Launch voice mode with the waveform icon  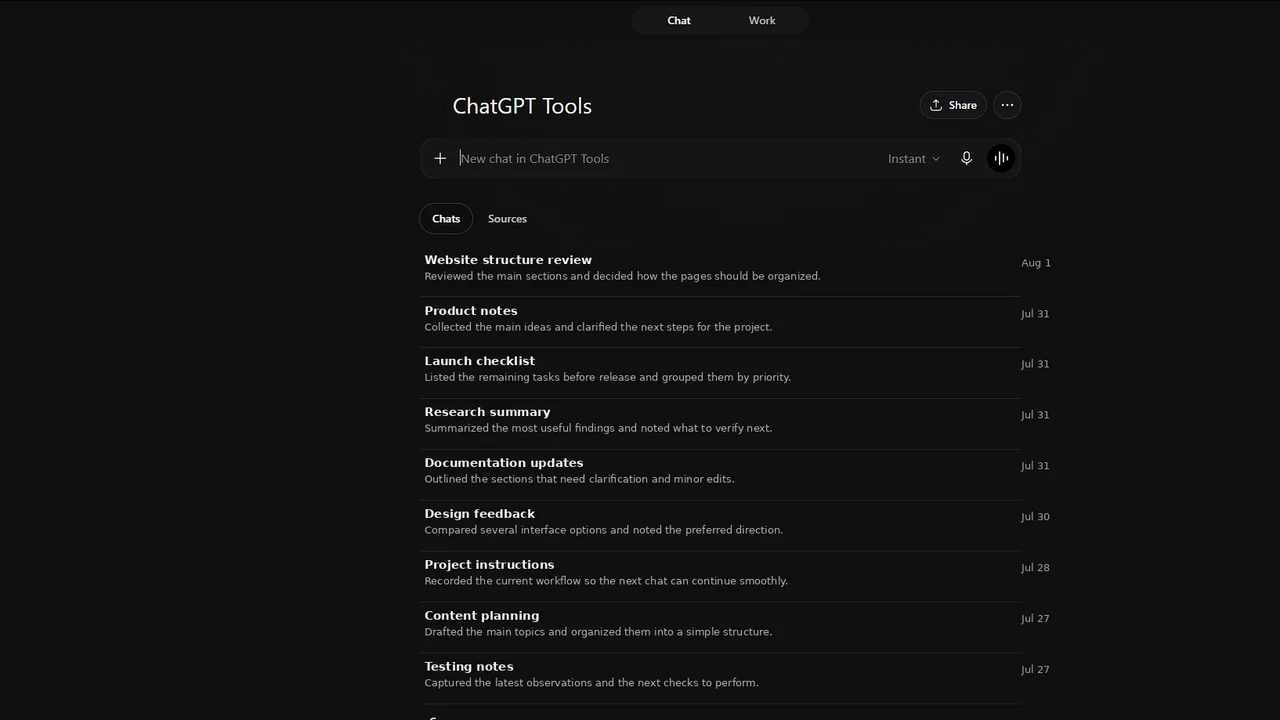1001,158
